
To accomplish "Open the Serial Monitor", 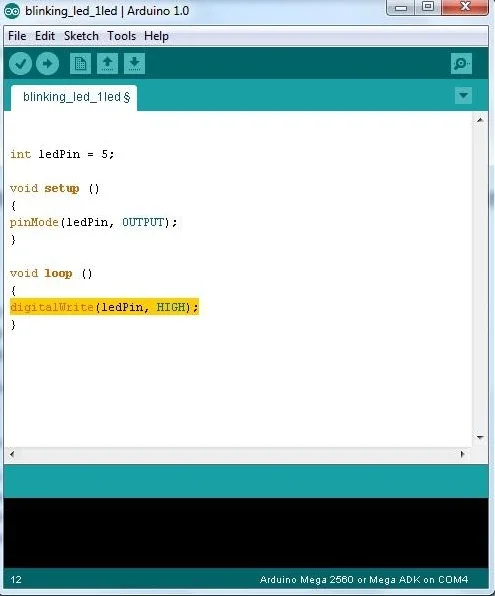I will 461,63.
